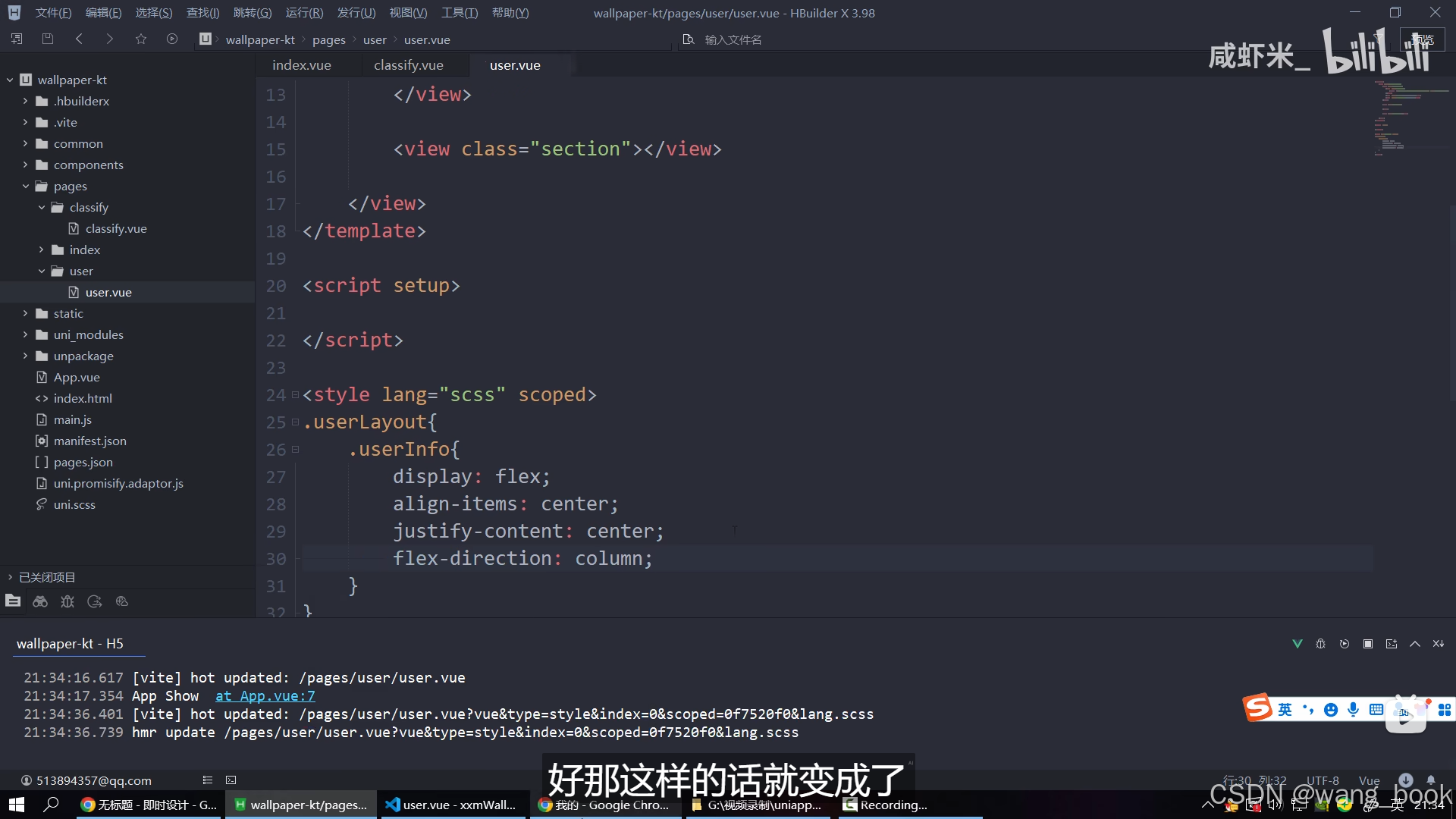Open pages.json in project tree

point(83,462)
